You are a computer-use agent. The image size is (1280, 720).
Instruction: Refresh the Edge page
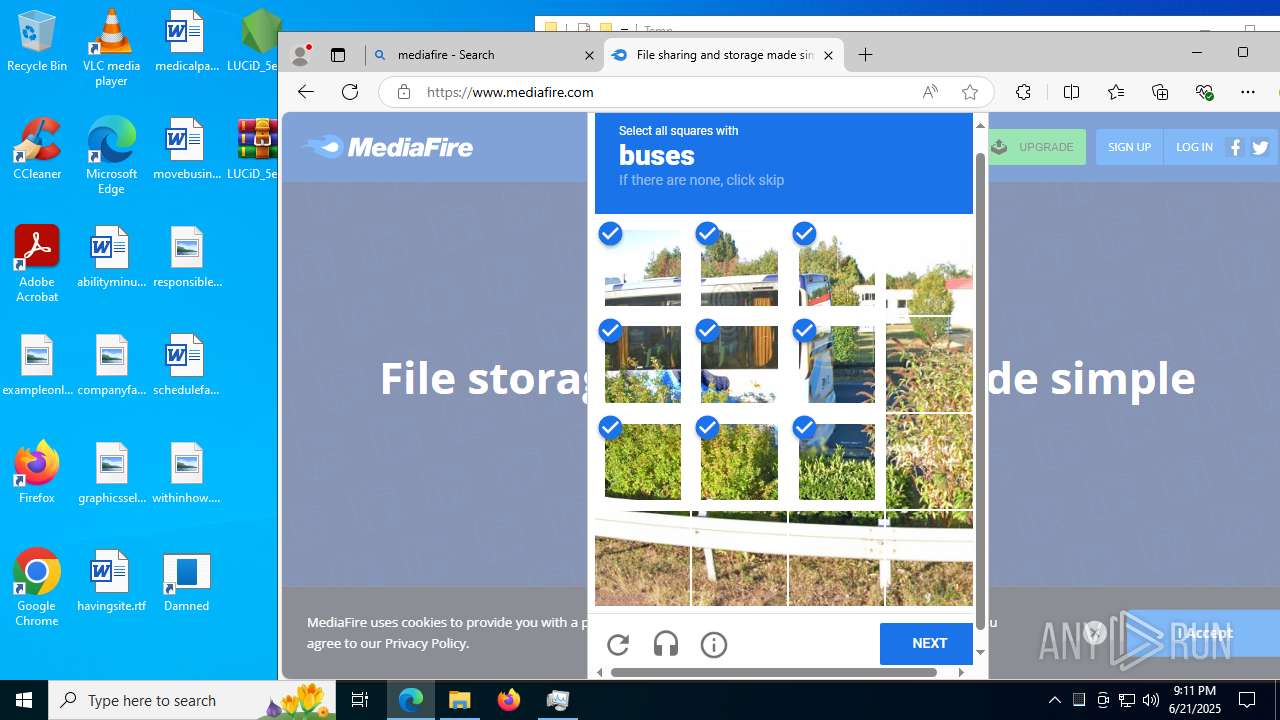tap(350, 92)
